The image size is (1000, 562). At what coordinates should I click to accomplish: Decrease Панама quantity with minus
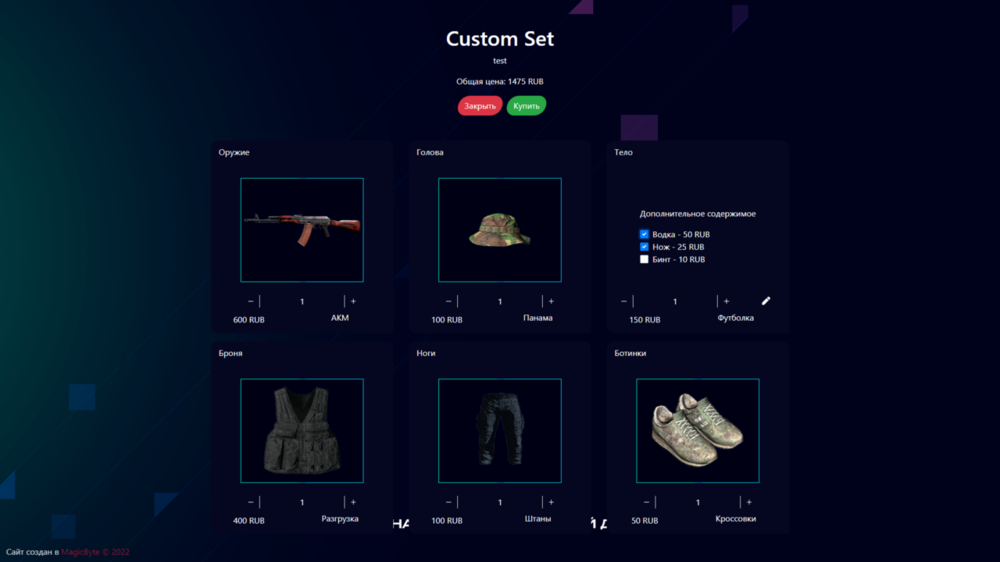click(x=448, y=301)
